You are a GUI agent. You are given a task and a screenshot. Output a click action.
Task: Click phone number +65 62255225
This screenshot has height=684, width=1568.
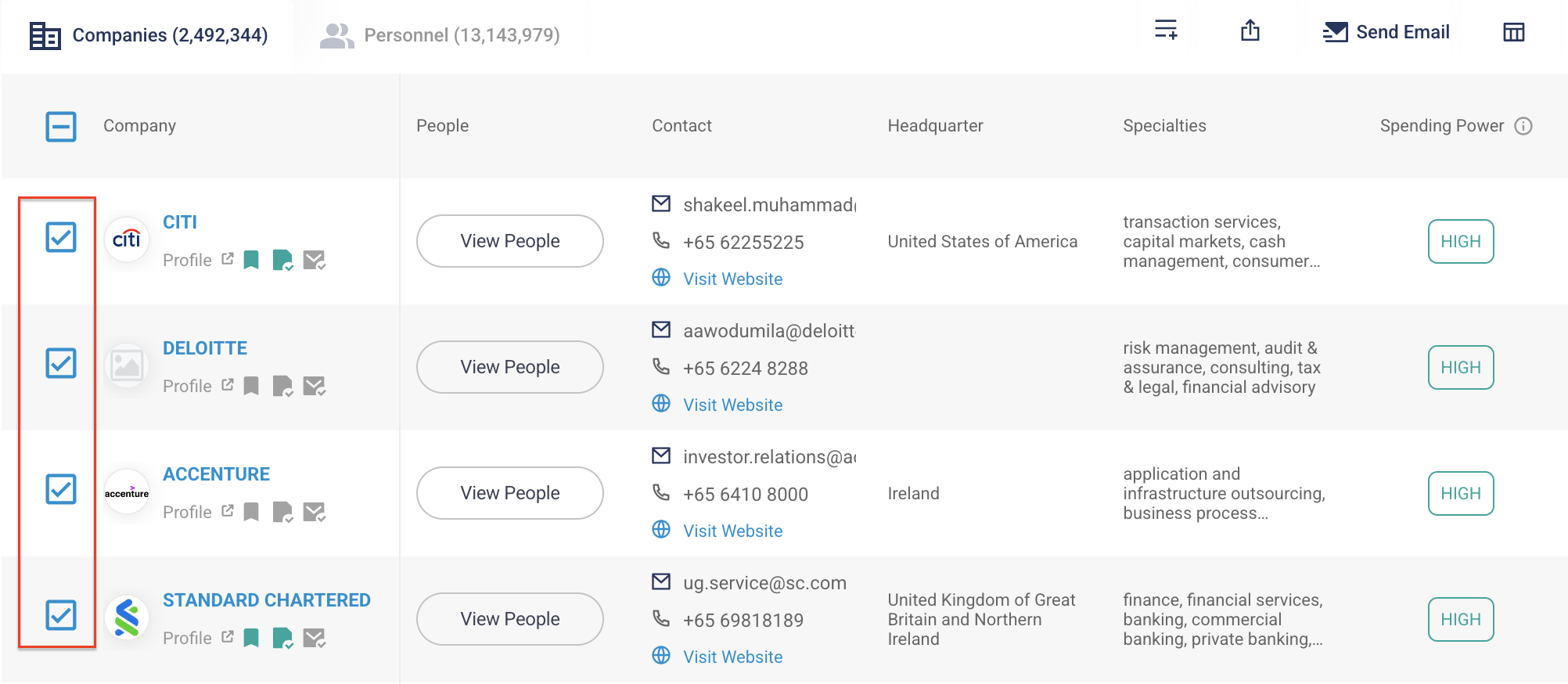[x=743, y=243]
